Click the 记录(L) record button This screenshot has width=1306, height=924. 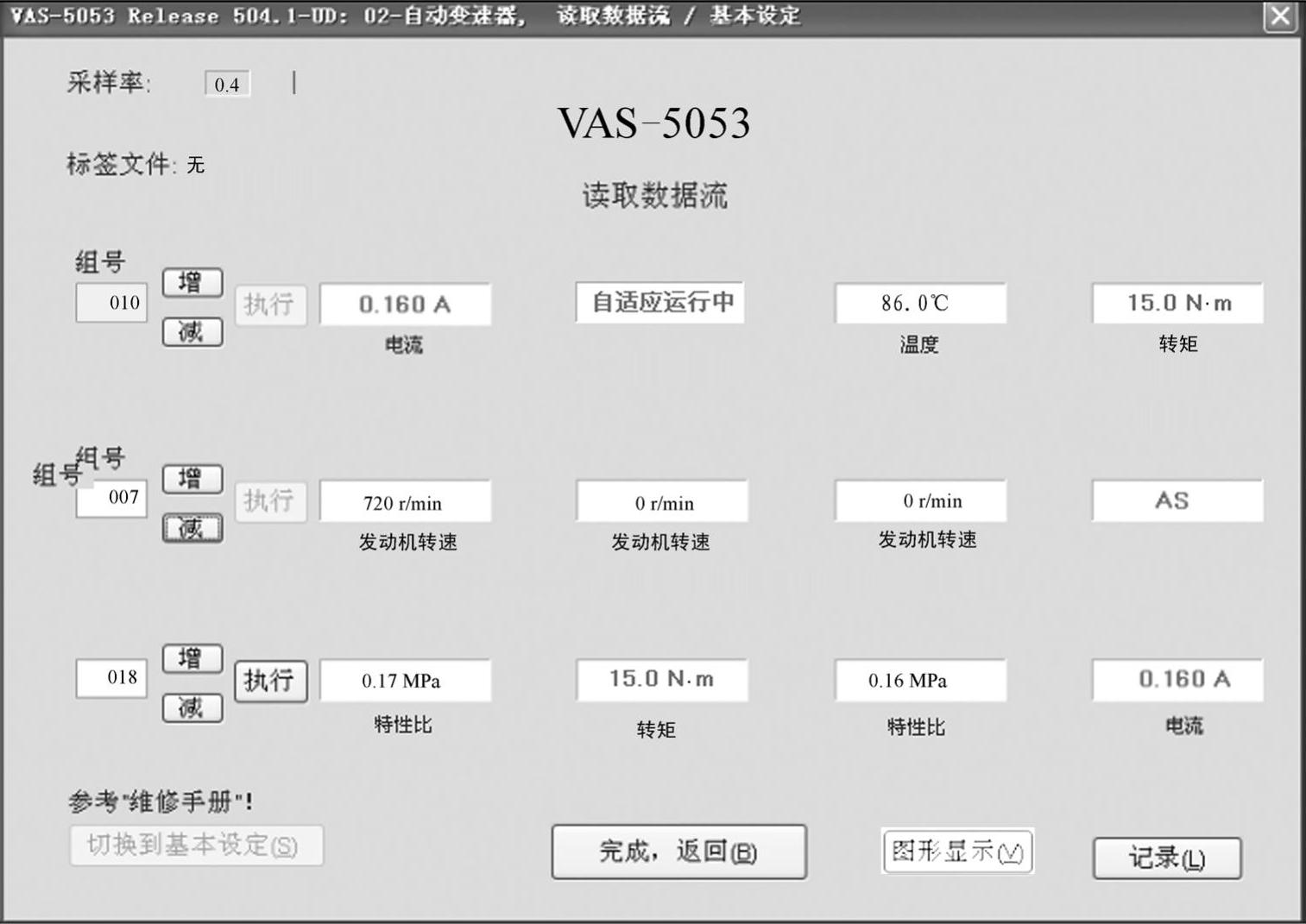1168,858
